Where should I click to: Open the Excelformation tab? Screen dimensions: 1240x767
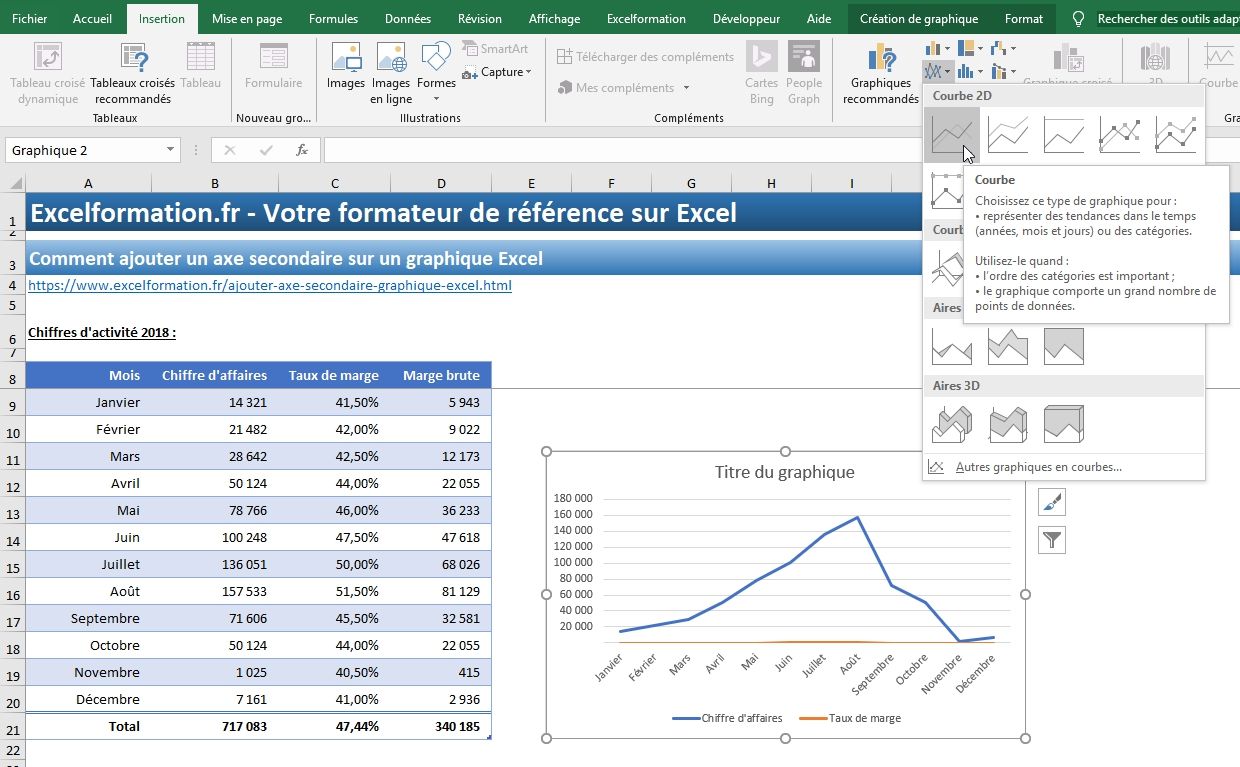(646, 19)
